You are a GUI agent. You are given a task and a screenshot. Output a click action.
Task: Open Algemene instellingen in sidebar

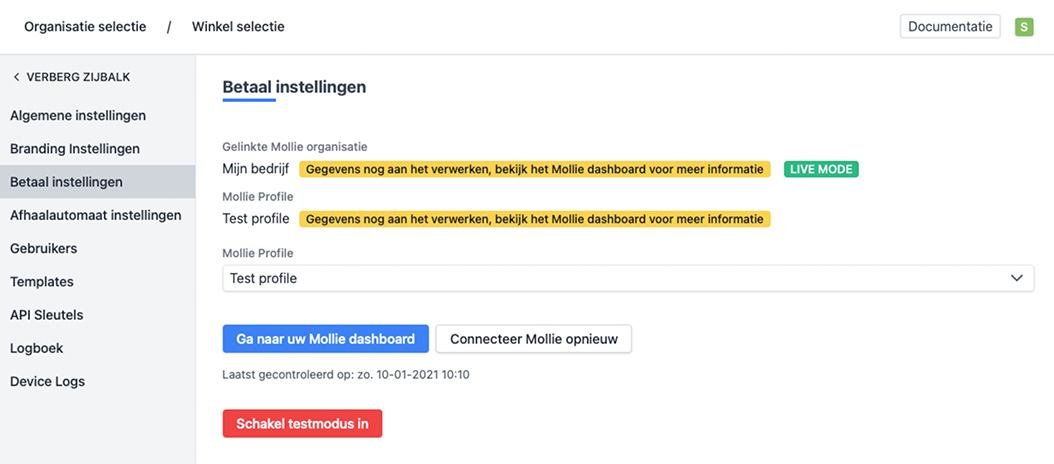point(78,115)
